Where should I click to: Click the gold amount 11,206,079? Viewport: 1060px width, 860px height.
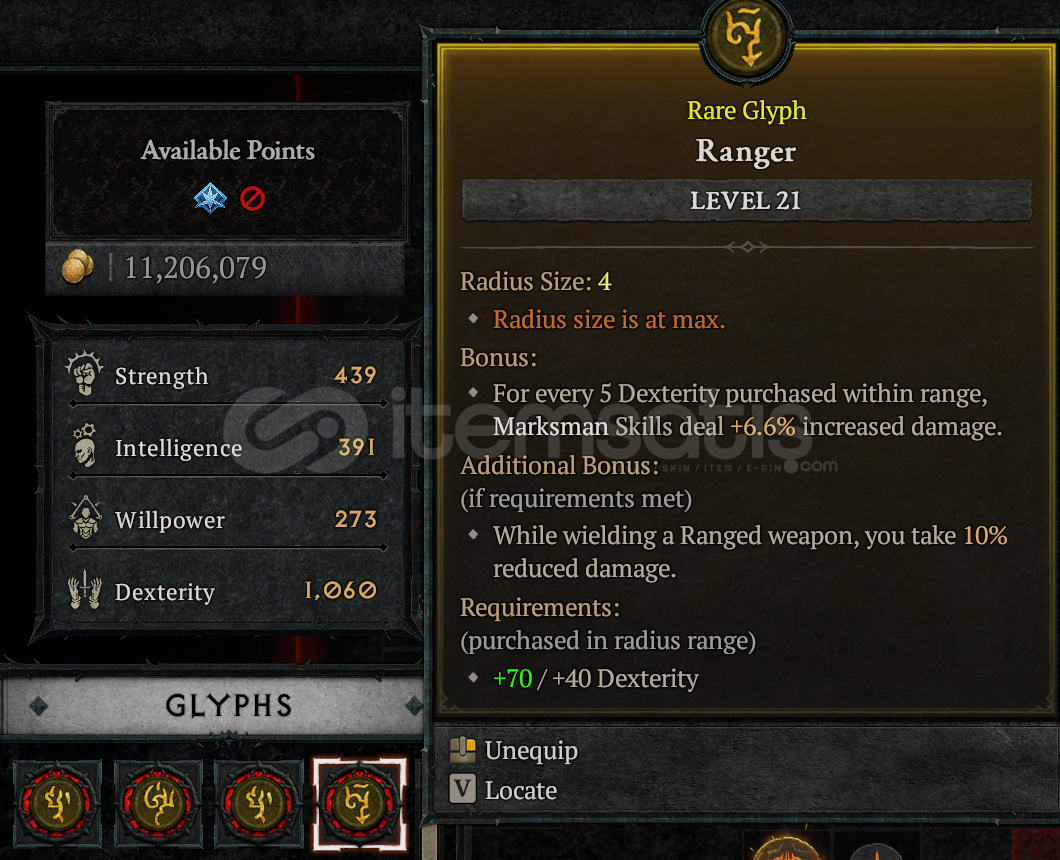tap(196, 268)
